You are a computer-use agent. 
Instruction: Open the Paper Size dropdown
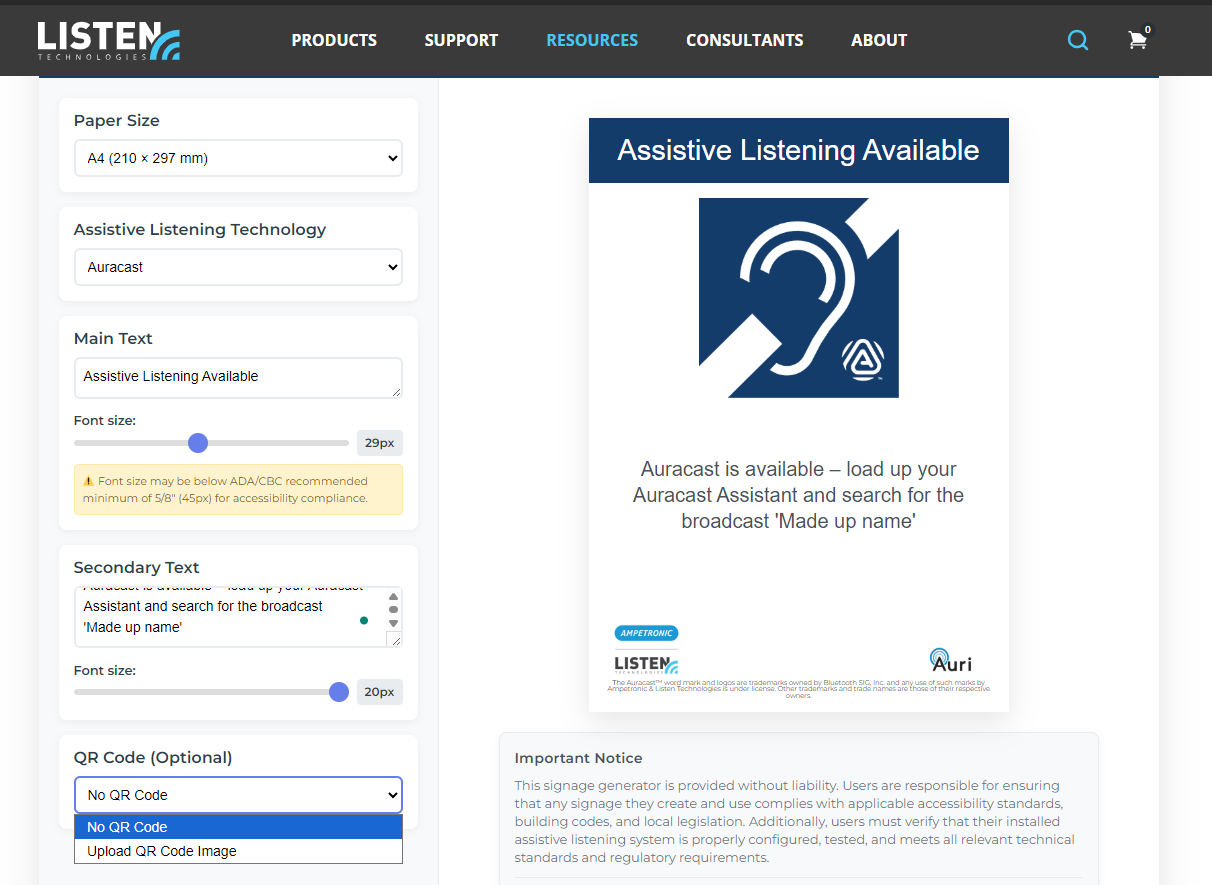pos(238,158)
